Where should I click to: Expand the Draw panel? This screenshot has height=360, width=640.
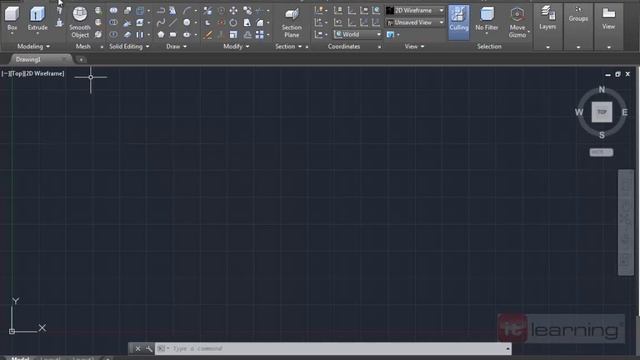coord(176,47)
